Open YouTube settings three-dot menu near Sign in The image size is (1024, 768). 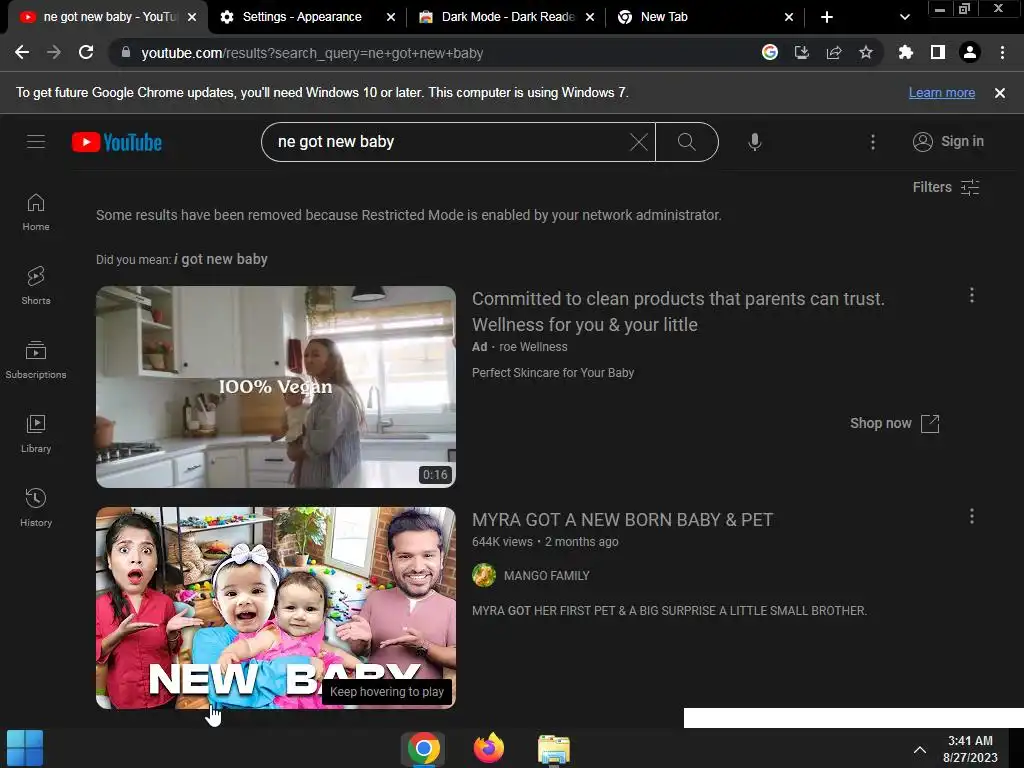(872, 142)
